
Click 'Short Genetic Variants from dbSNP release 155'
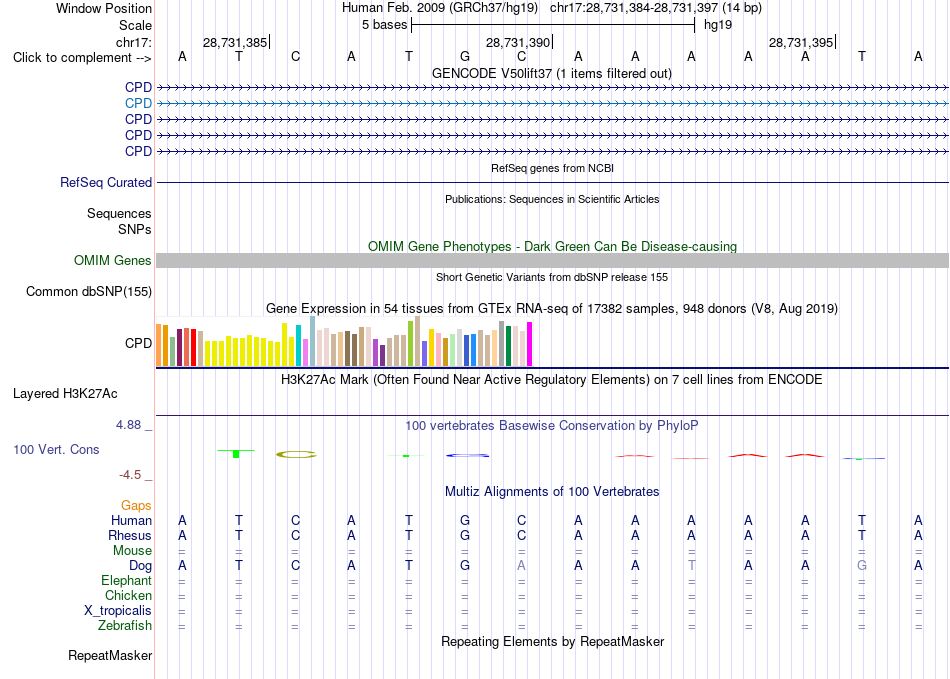click(552, 277)
